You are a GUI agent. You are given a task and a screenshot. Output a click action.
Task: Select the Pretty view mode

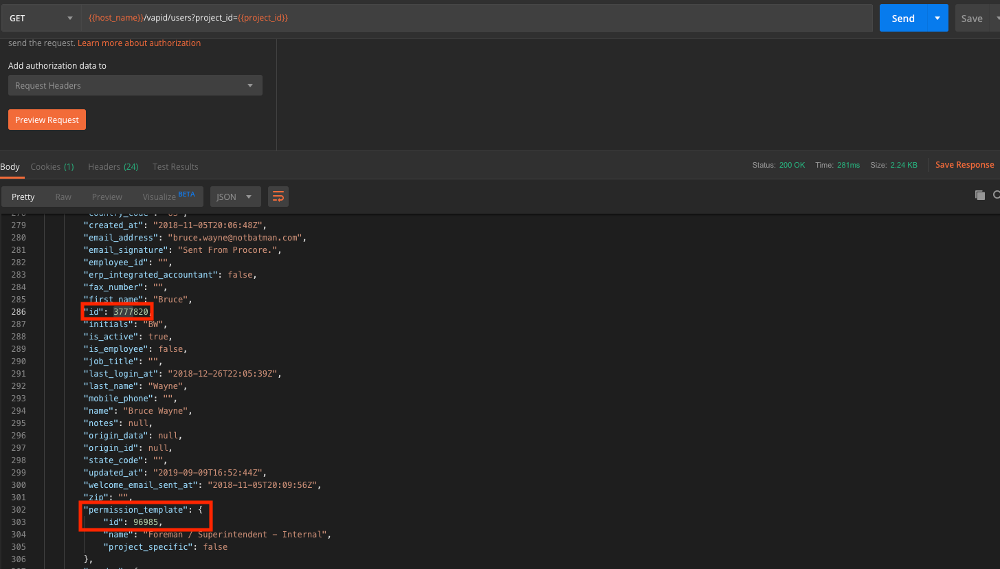23,196
